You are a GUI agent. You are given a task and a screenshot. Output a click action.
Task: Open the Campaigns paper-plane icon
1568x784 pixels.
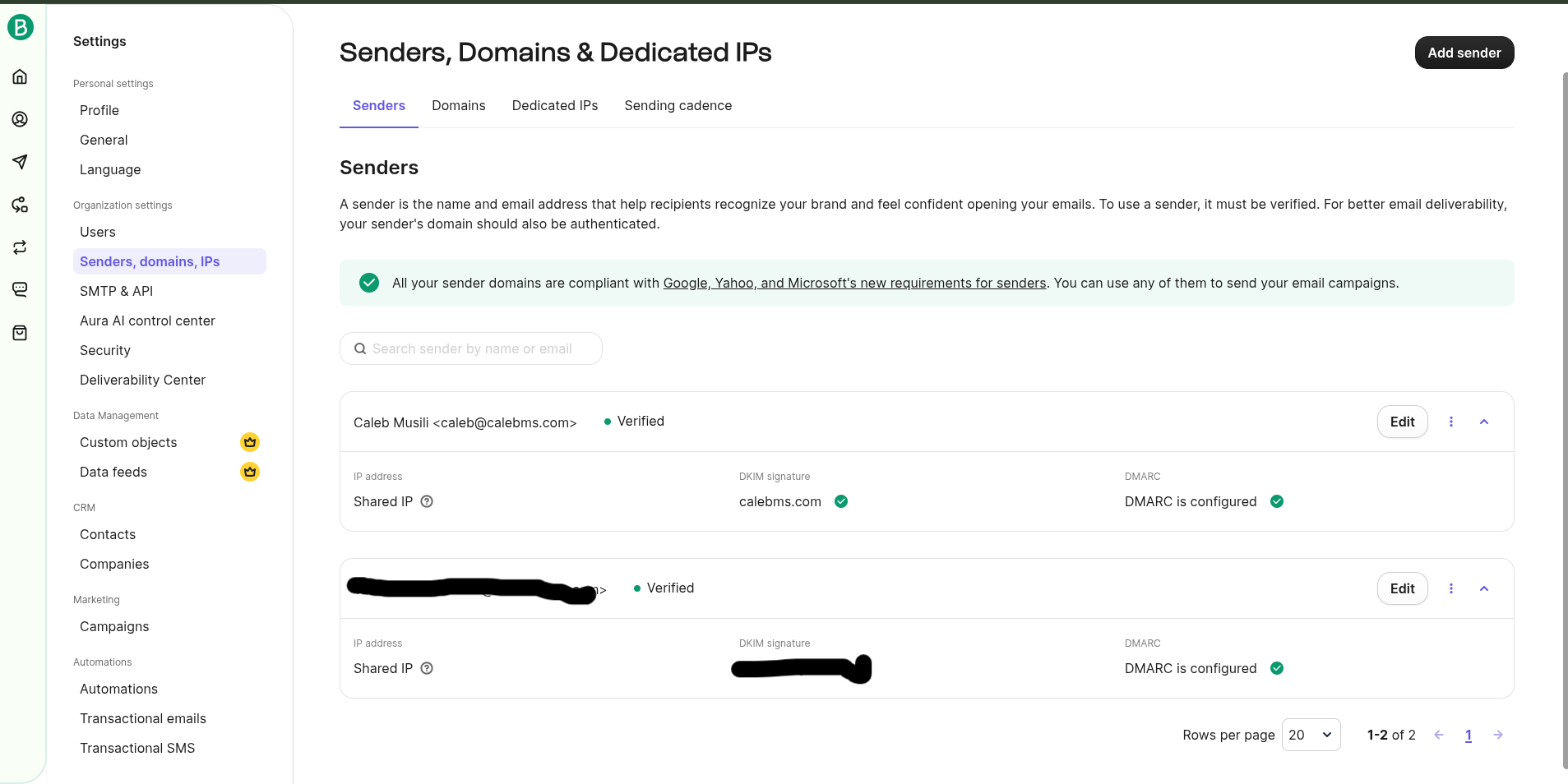coord(20,162)
